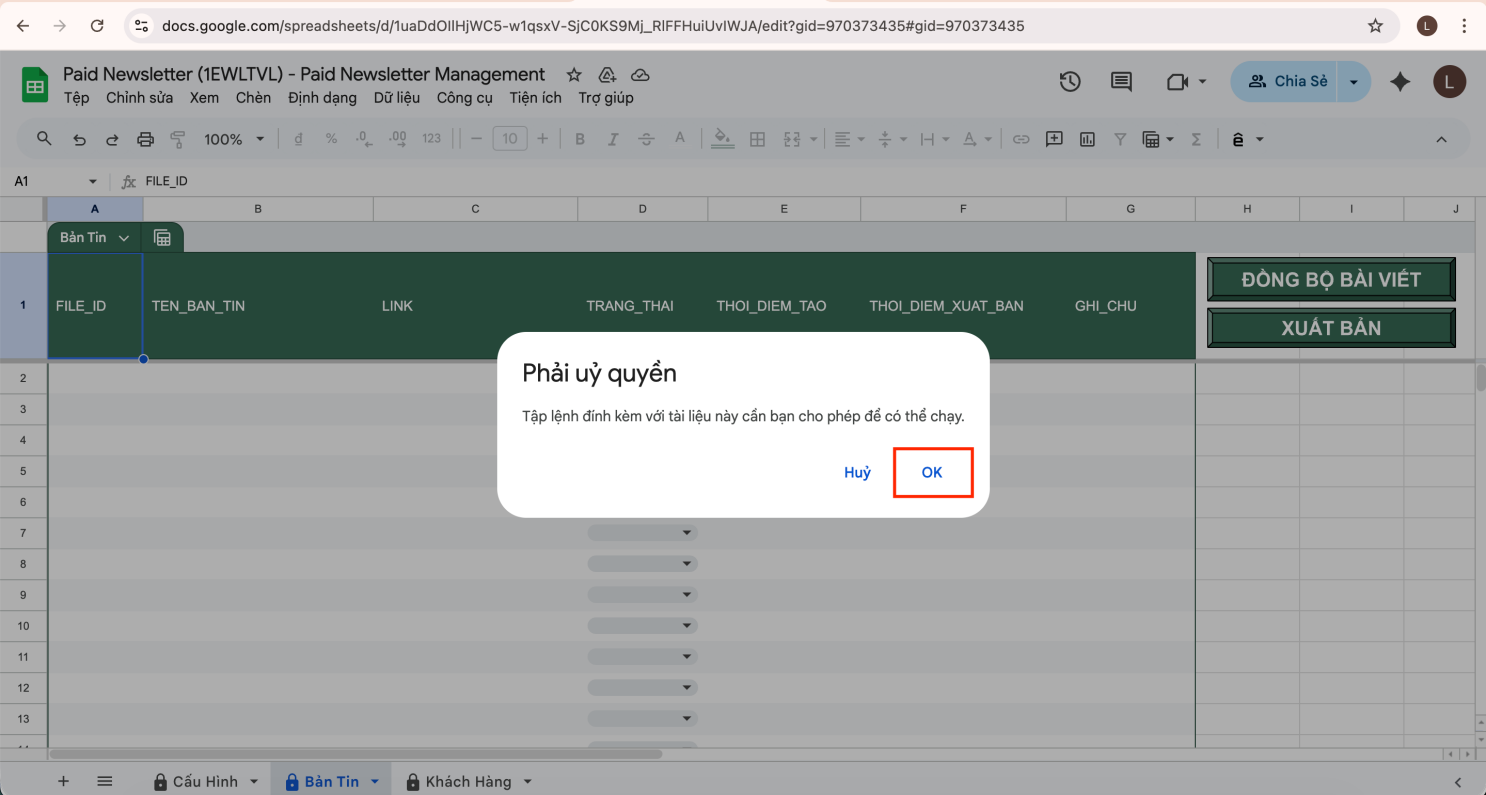
Task: Insert a comment toolbar icon
Action: click(x=1054, y=139)
